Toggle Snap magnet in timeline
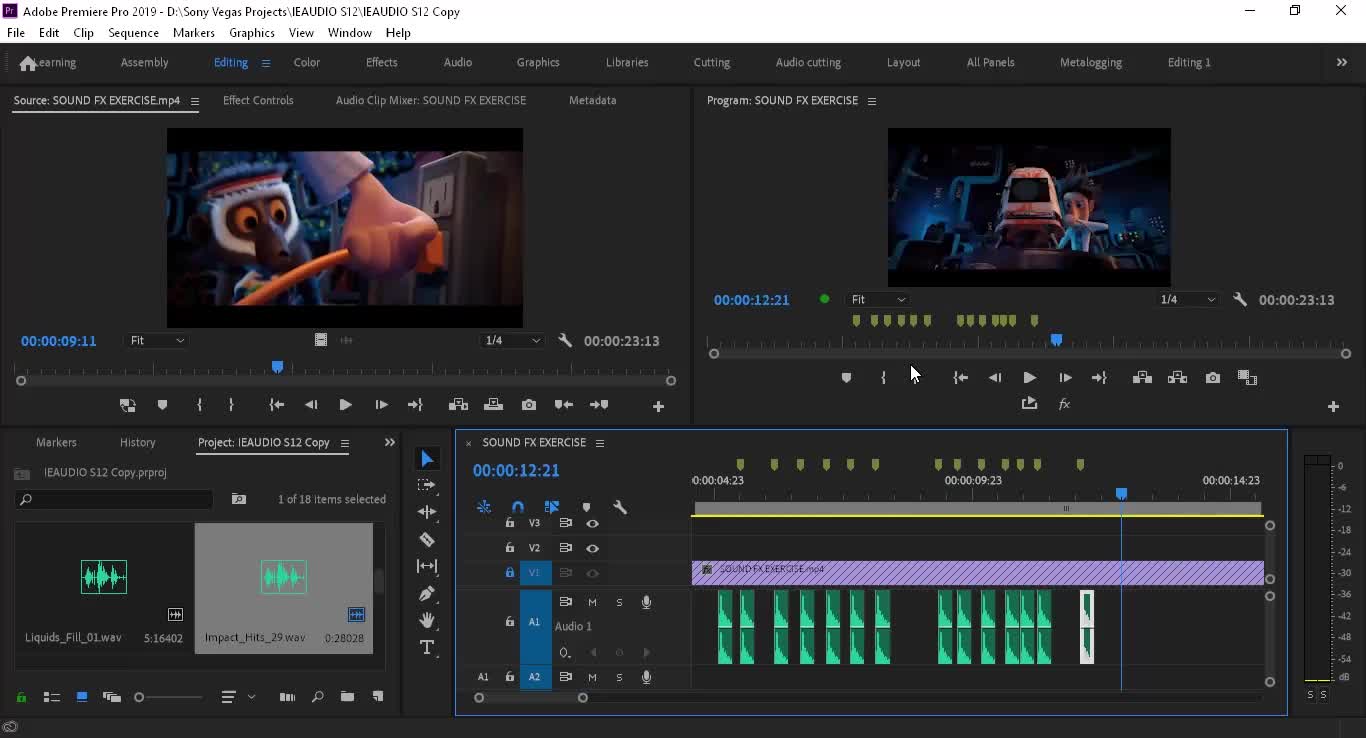Image resolution: width=1366 pixels, height=738 pixels. click(x=517, y=507)
